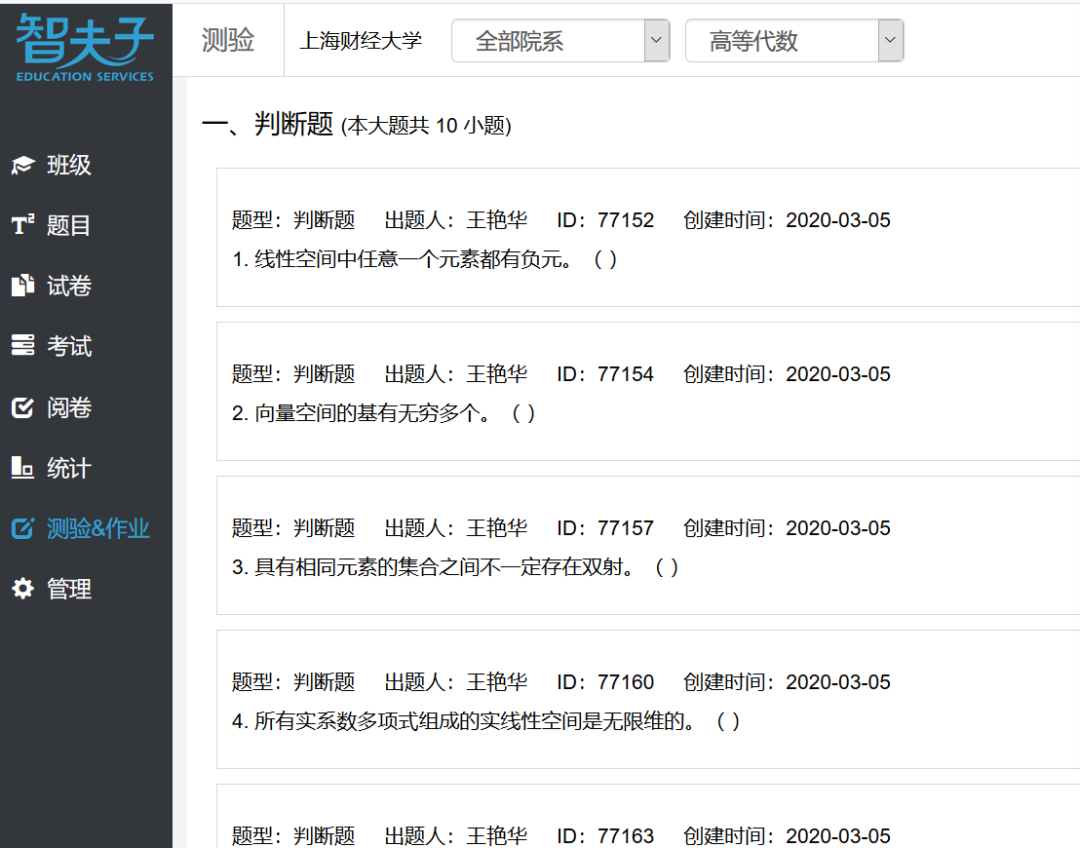Click the answer bracket ( ) of question 2

tap(523, 413)
